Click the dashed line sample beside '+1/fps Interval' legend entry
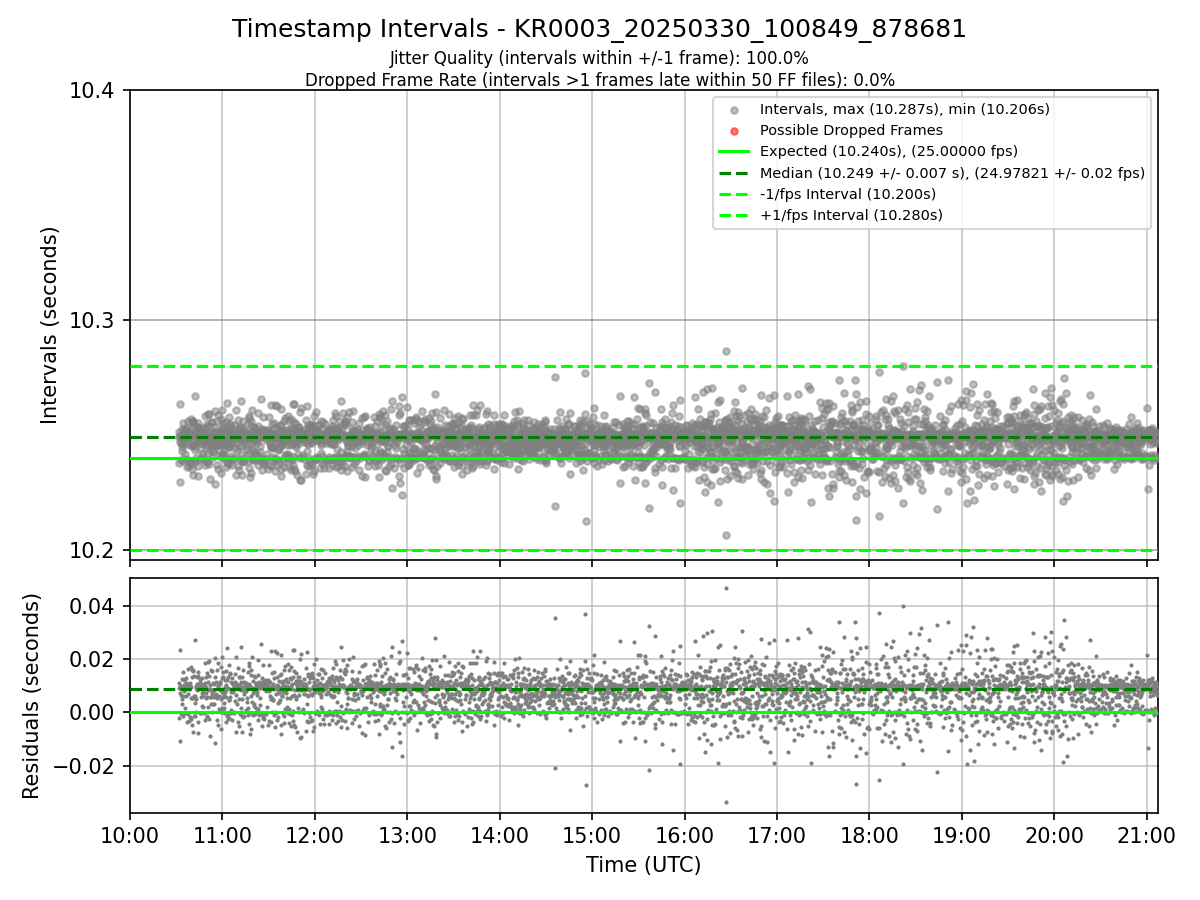The height and width of the screenshot is (900, 1200). (x=734, y=215)
